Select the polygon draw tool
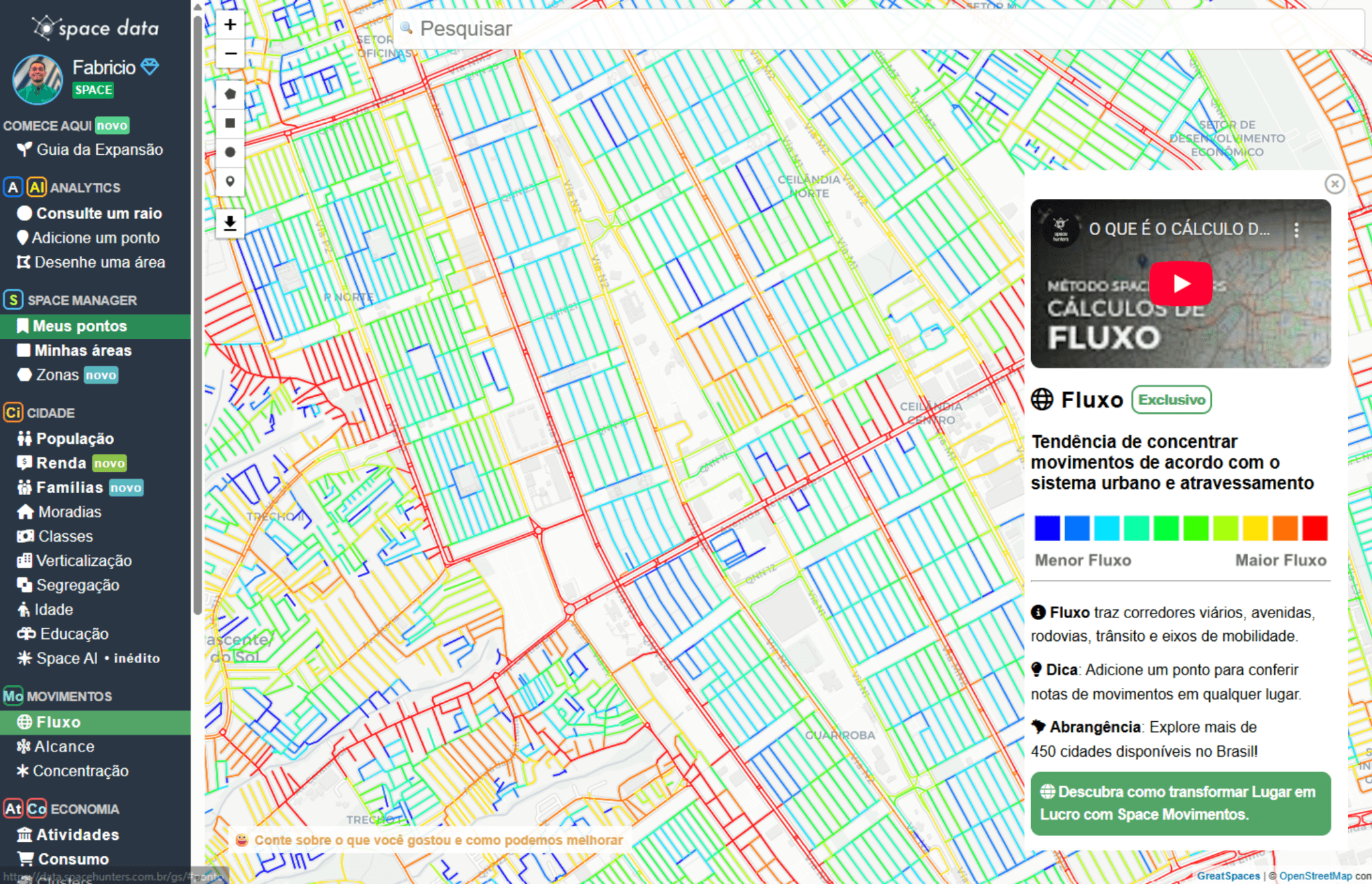 point(230,94)
